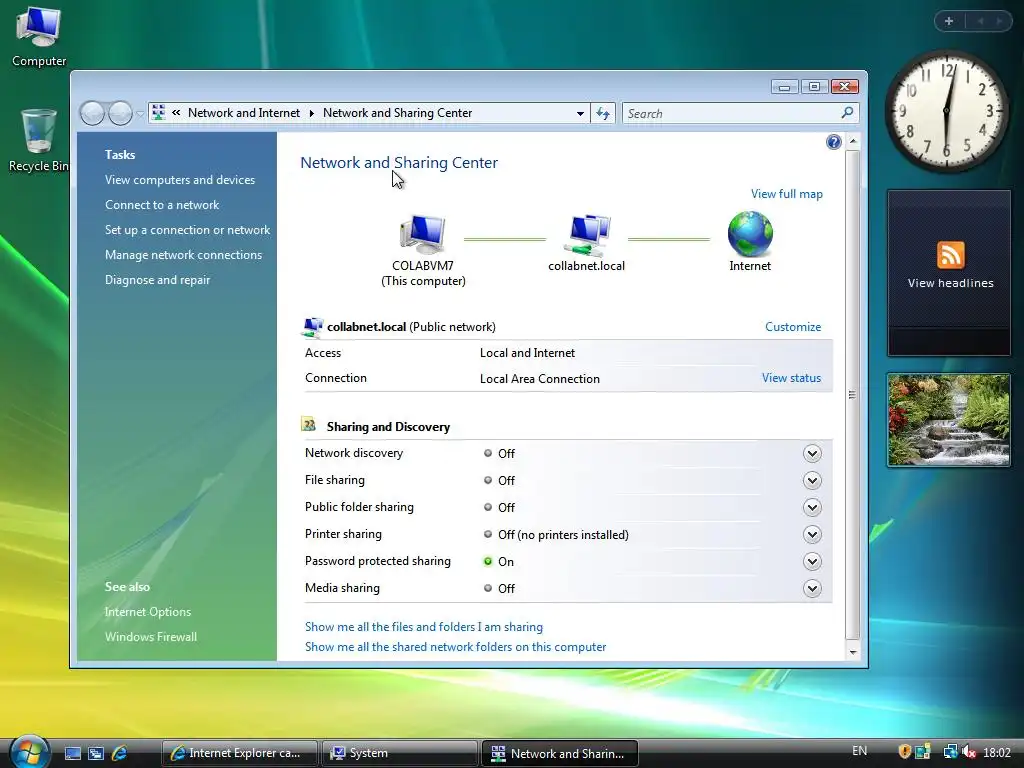Open help with the blue question mark icon
The width and height of the screenshot is (1024, 768).
coord(833,142)
